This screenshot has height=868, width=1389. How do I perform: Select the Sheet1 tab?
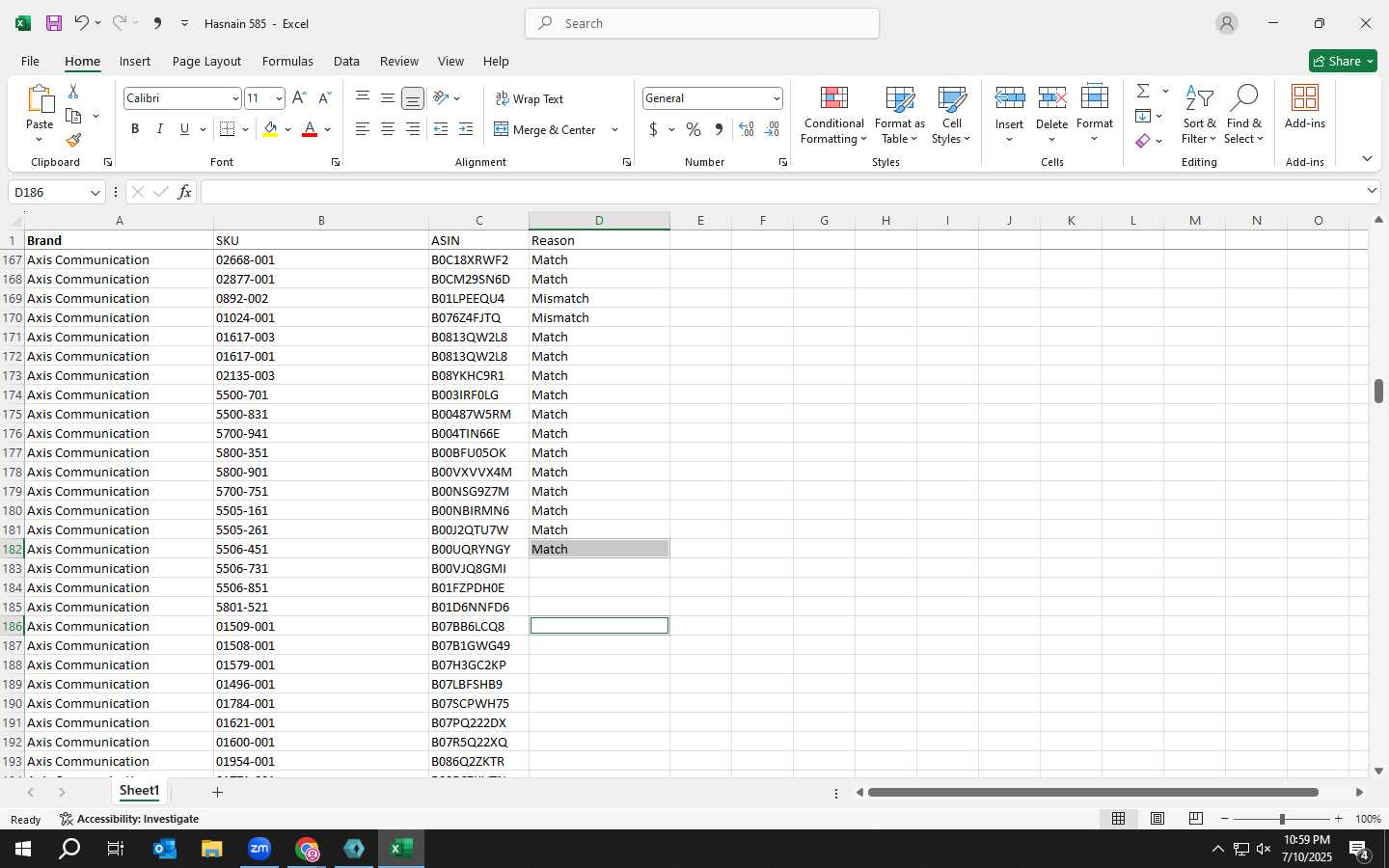[x=139, y=791]
